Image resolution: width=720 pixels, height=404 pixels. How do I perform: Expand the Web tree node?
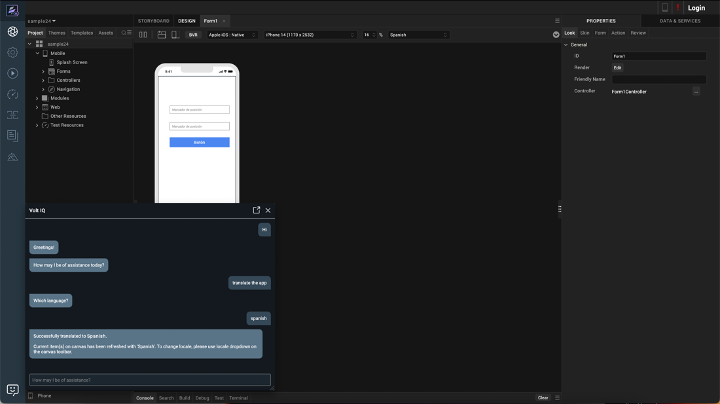coord(37,107)
